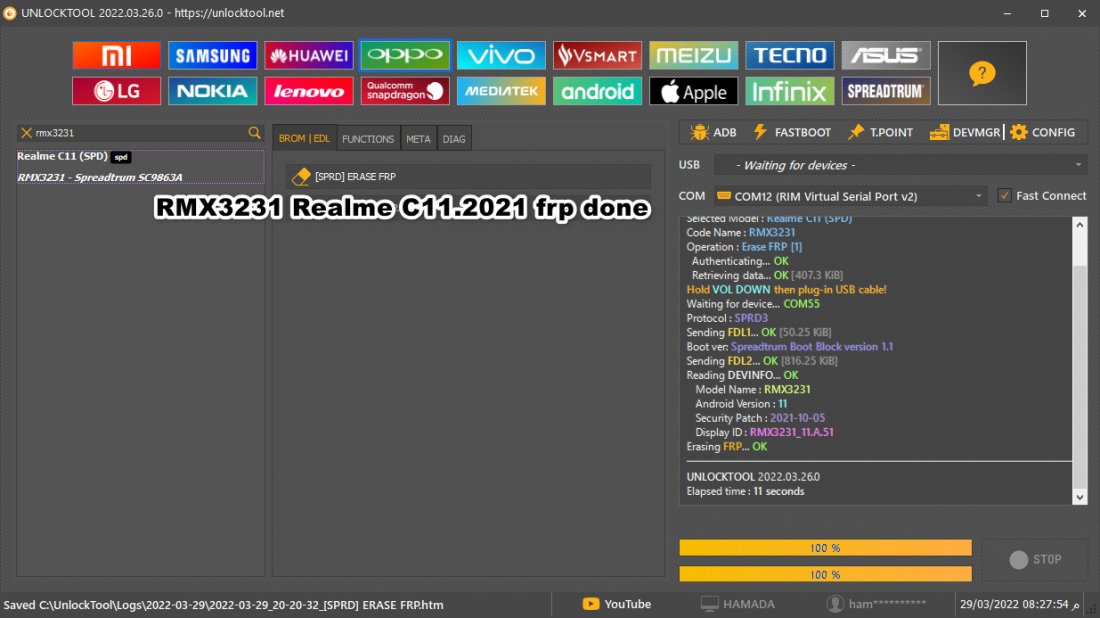Switch to the DIAG tab
This screenshot has width=1100, height=618.
[x=454, y=139]
